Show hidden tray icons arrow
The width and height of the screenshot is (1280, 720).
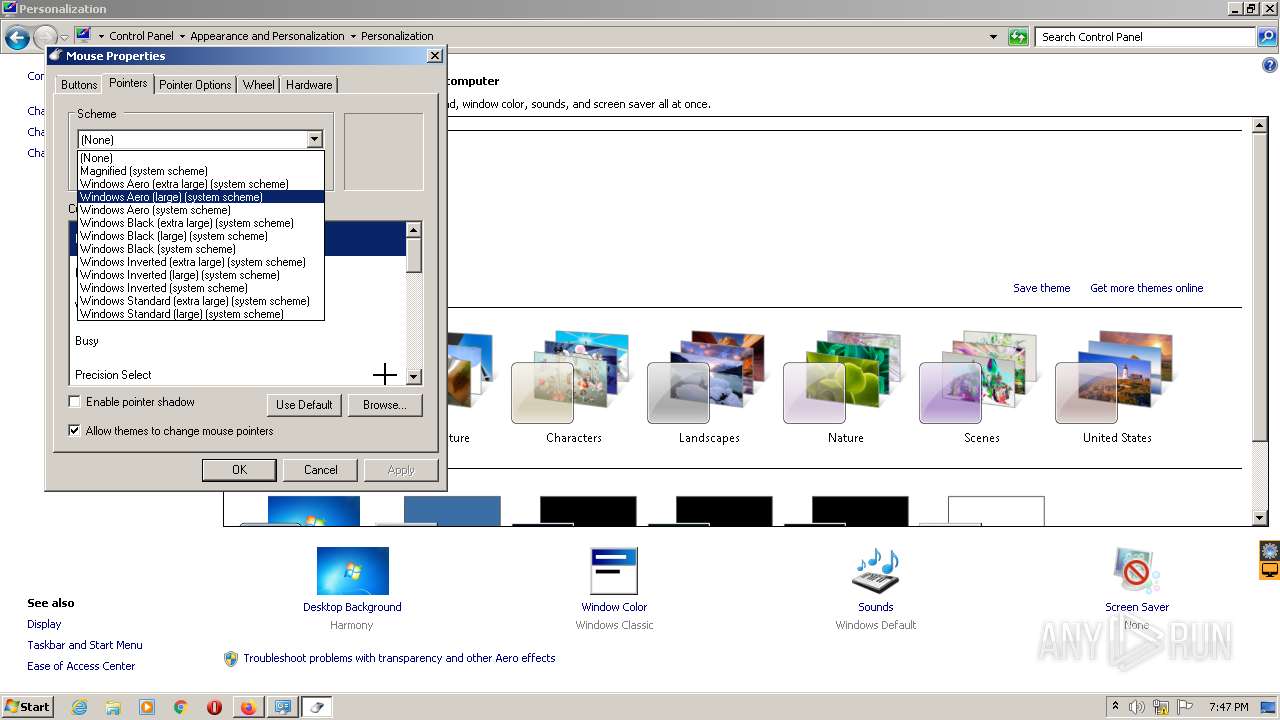tap(1116, 707)
